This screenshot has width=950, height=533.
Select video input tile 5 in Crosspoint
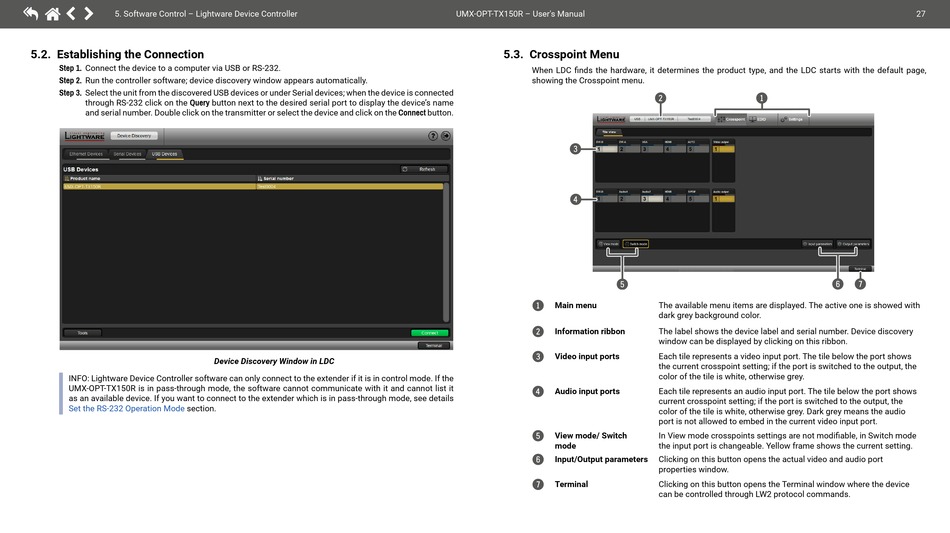(x=698, y=149)
